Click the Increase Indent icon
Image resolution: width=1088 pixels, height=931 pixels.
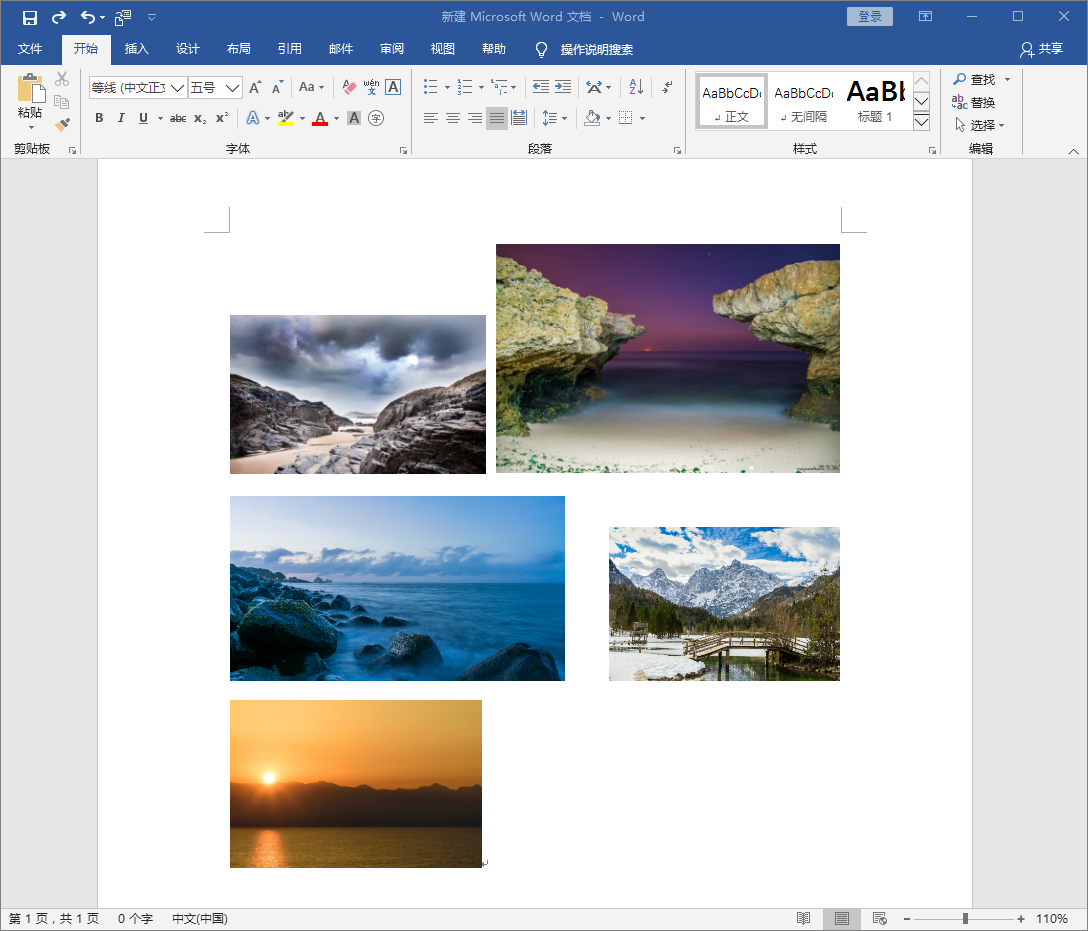pos(563,87)
